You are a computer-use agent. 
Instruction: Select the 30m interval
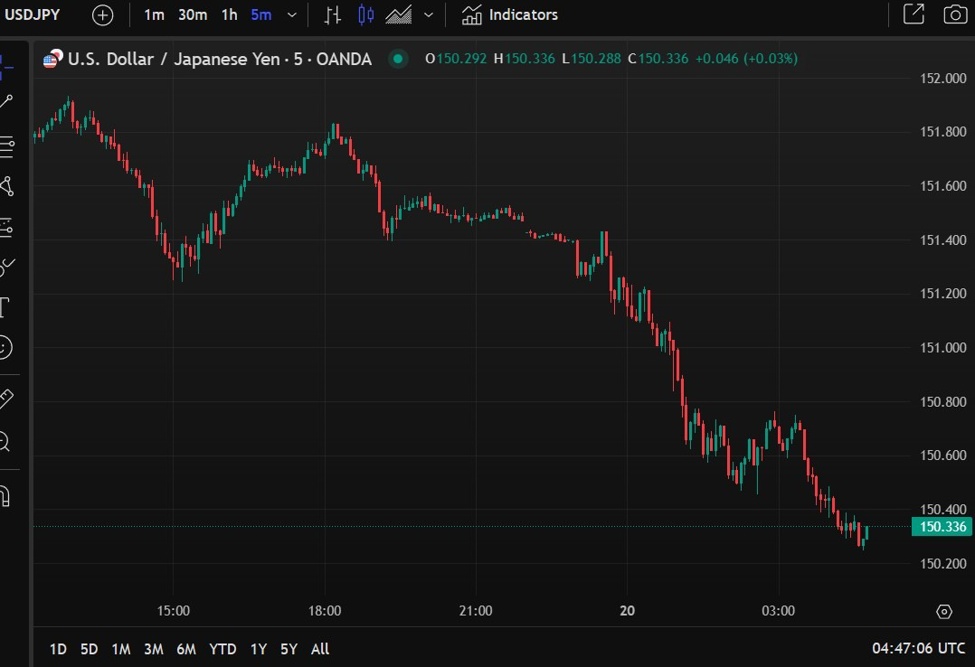click(x=193, y=15)
